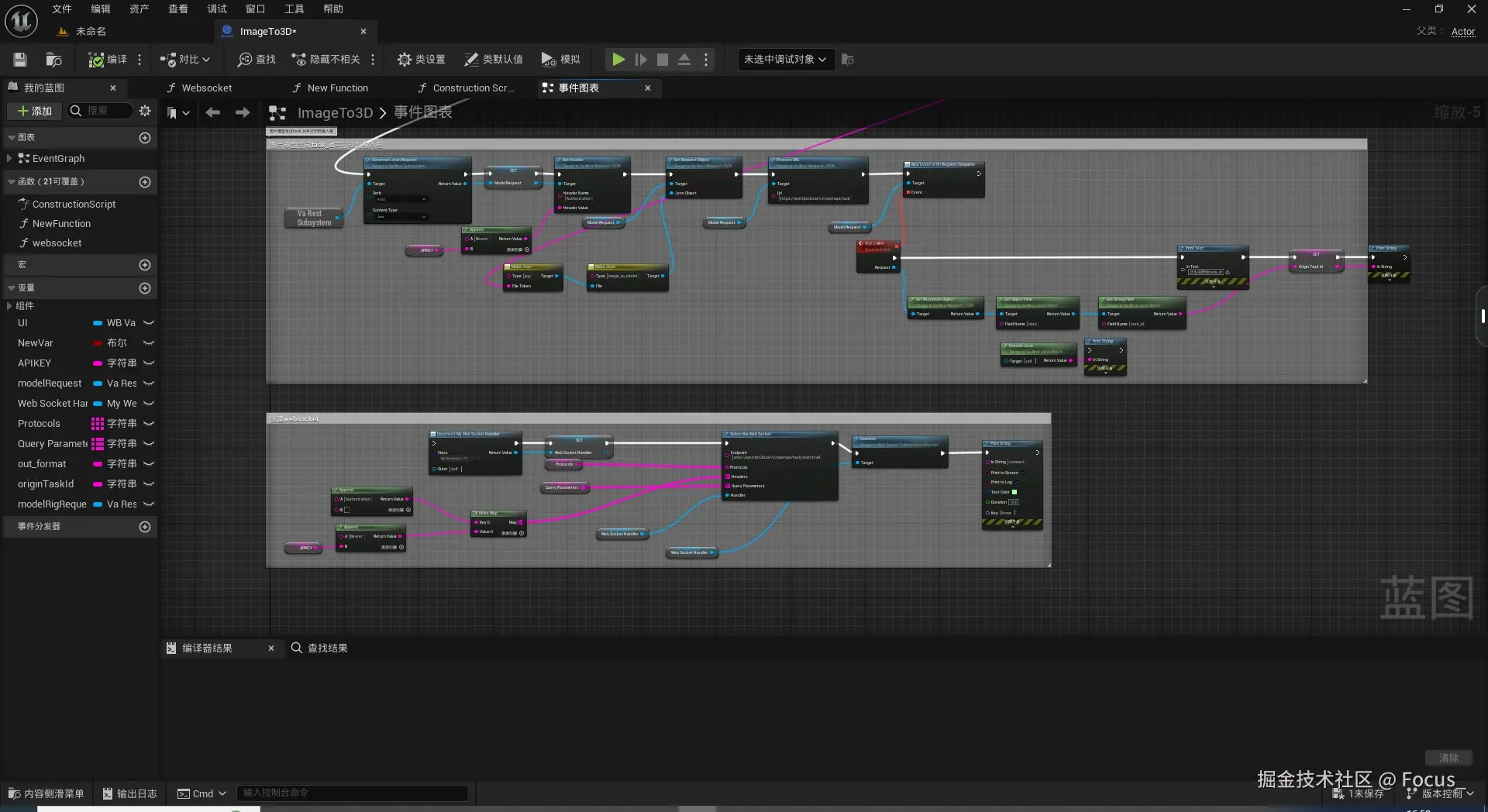The image size is (1488, 812).
Task: Open 版本控制 revision control menu
Action: pos(1440,793)
